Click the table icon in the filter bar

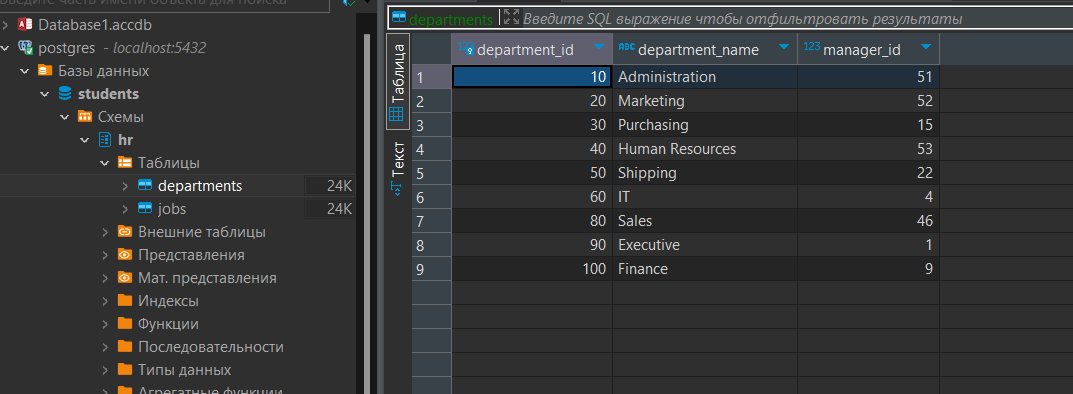398,18
